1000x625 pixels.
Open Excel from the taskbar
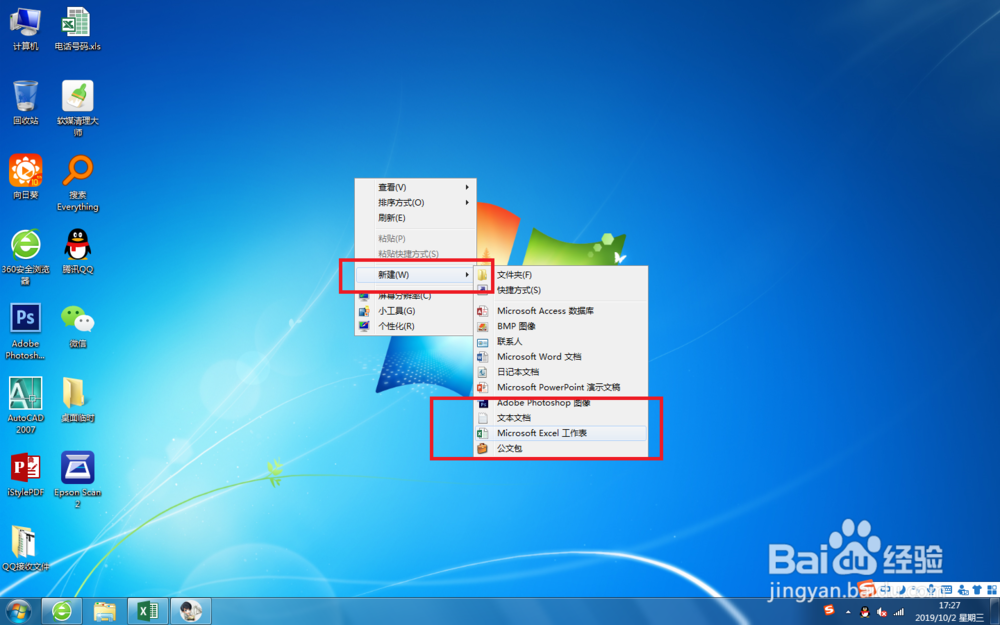[147, 610]
